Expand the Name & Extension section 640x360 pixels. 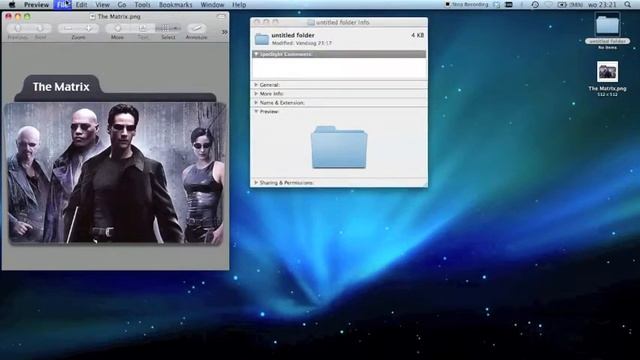pos(256,102)
